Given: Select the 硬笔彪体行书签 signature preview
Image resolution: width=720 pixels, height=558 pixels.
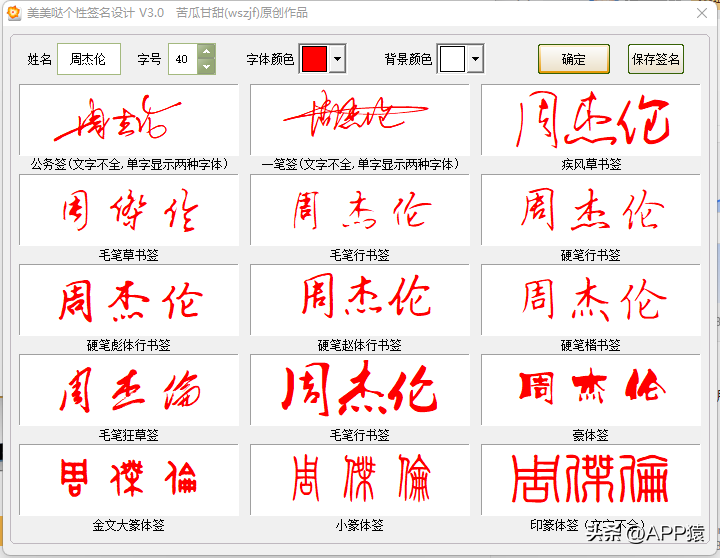Looking at the screenshot, I should [129, 300].
